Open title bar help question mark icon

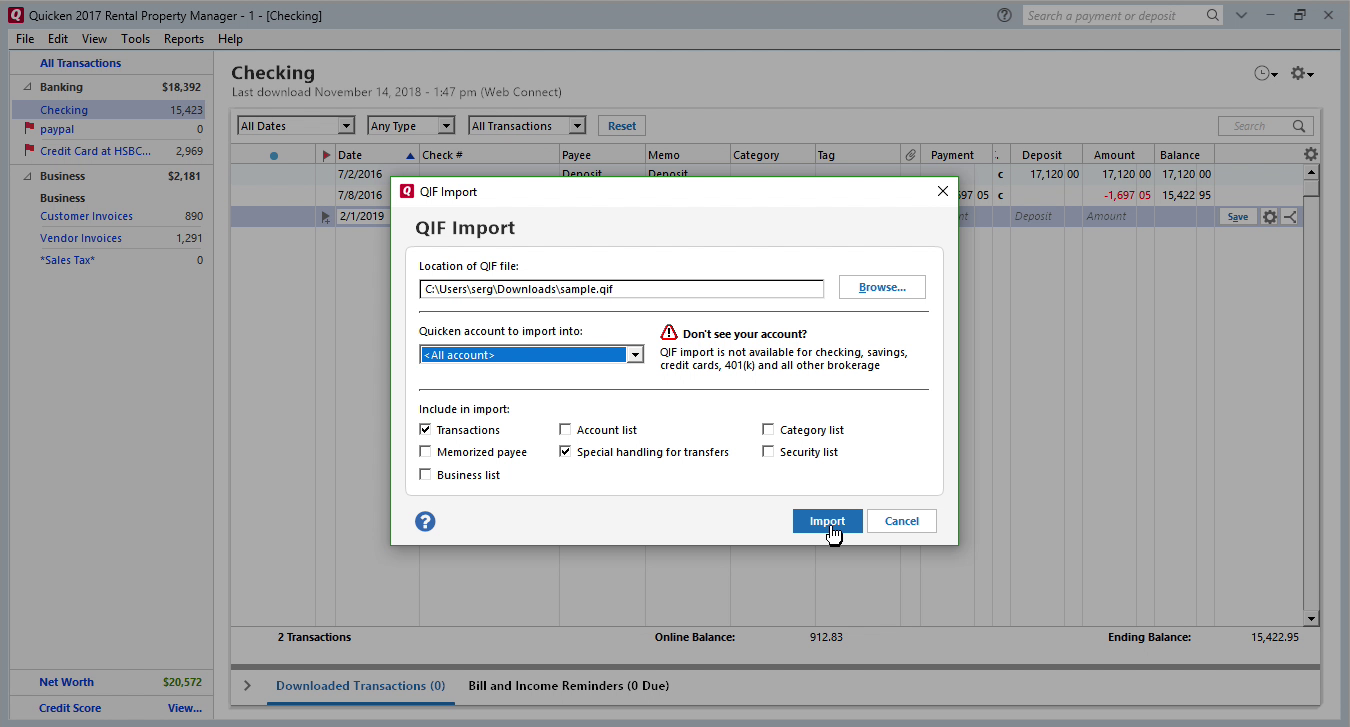(x=1004, y=15)
